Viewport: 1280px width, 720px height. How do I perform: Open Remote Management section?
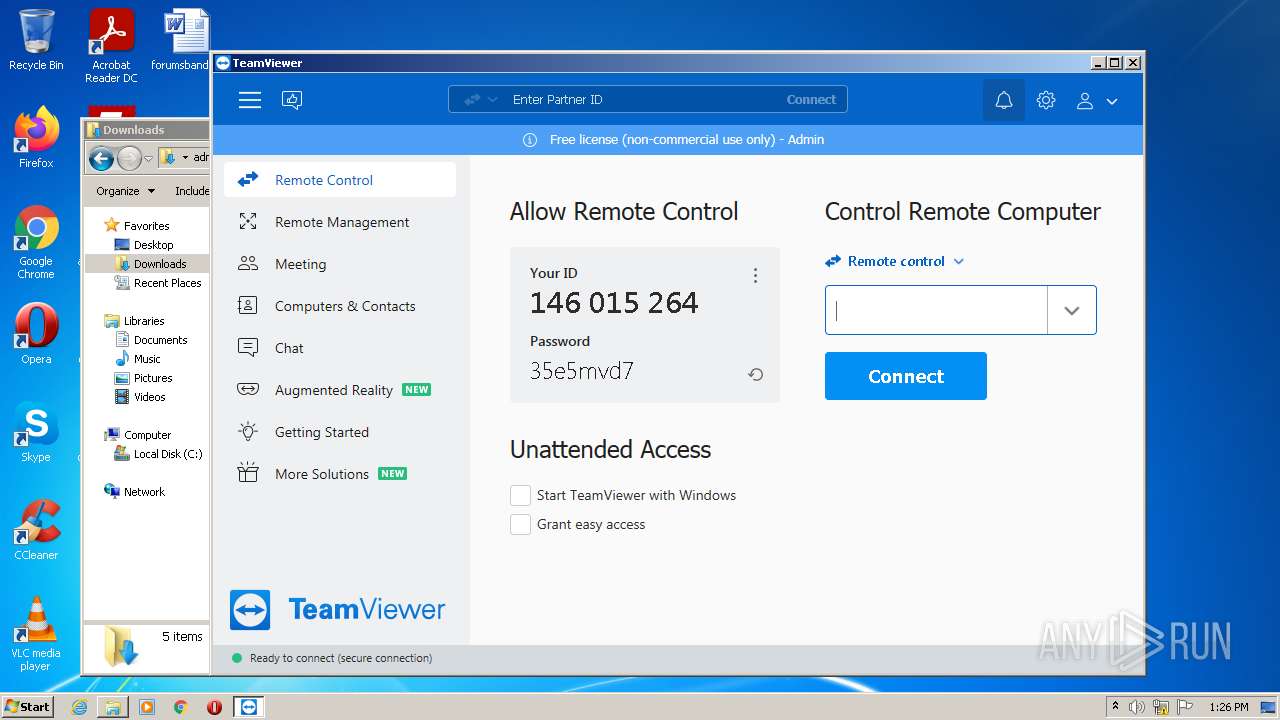[x=340, y=222]
